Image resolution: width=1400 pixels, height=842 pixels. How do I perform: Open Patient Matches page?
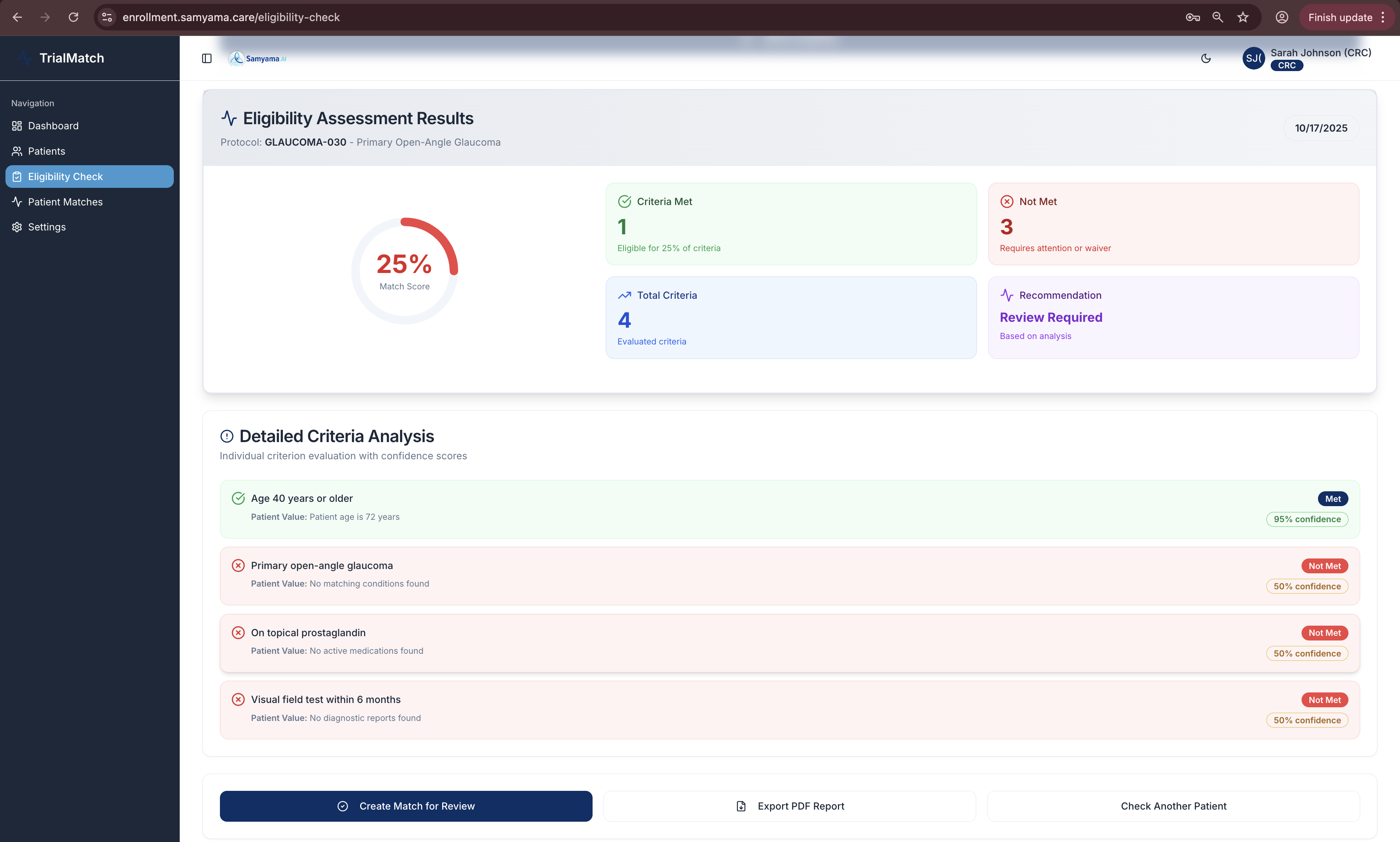[x=65, y=202]
